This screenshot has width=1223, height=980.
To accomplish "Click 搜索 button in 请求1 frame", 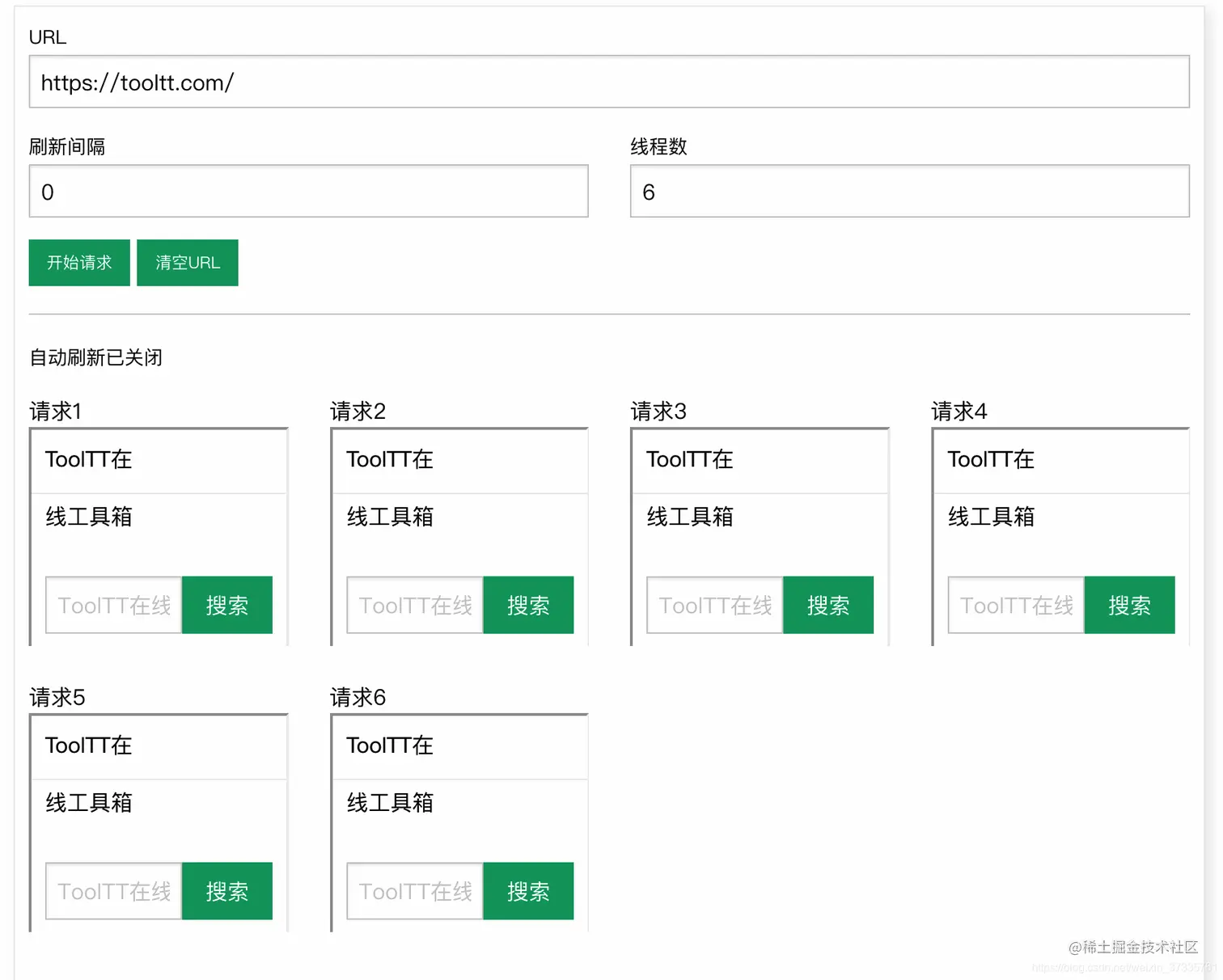I will pyautogui.click(x=227, y=605).
